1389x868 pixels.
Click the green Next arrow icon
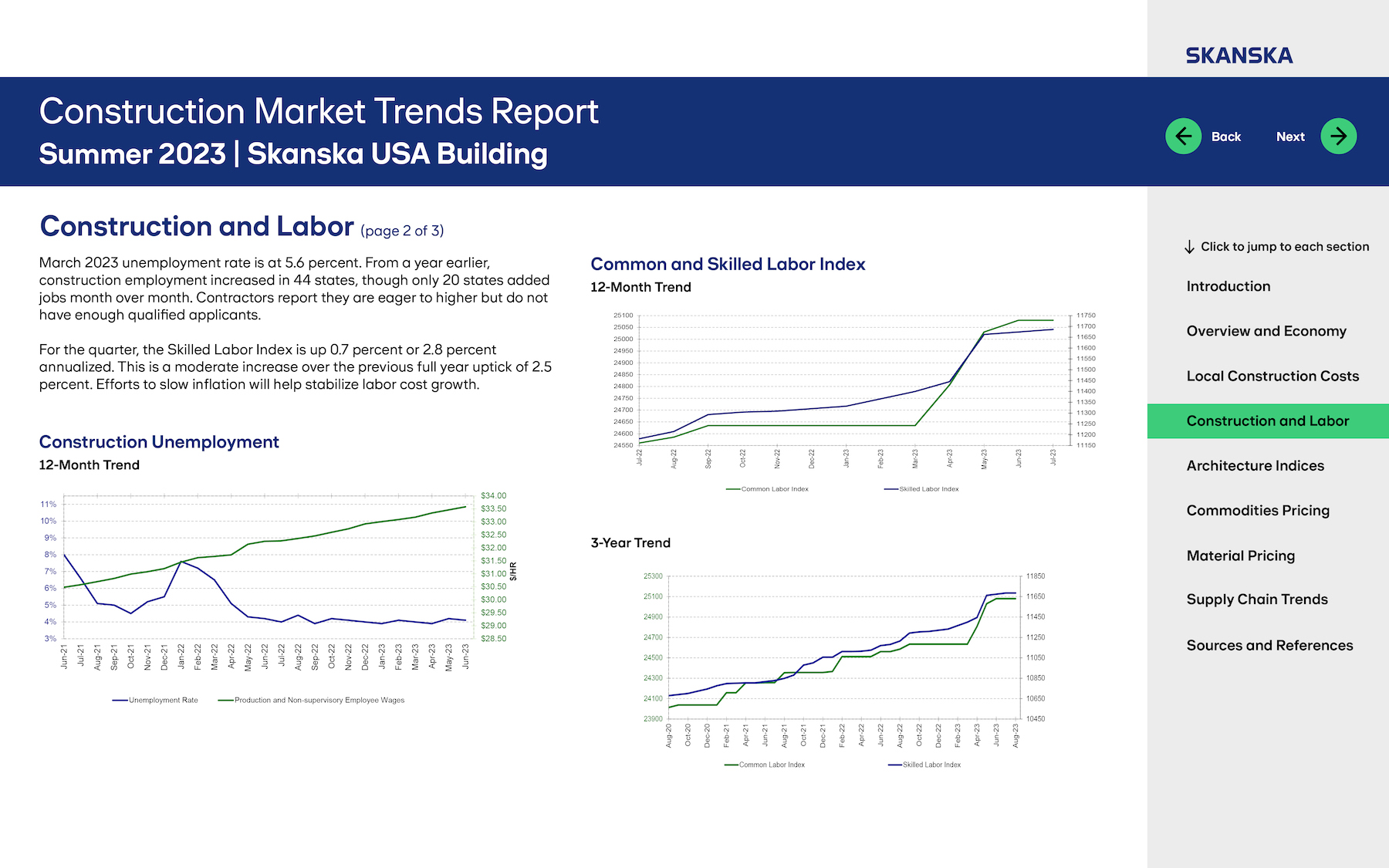point(1339,137)
